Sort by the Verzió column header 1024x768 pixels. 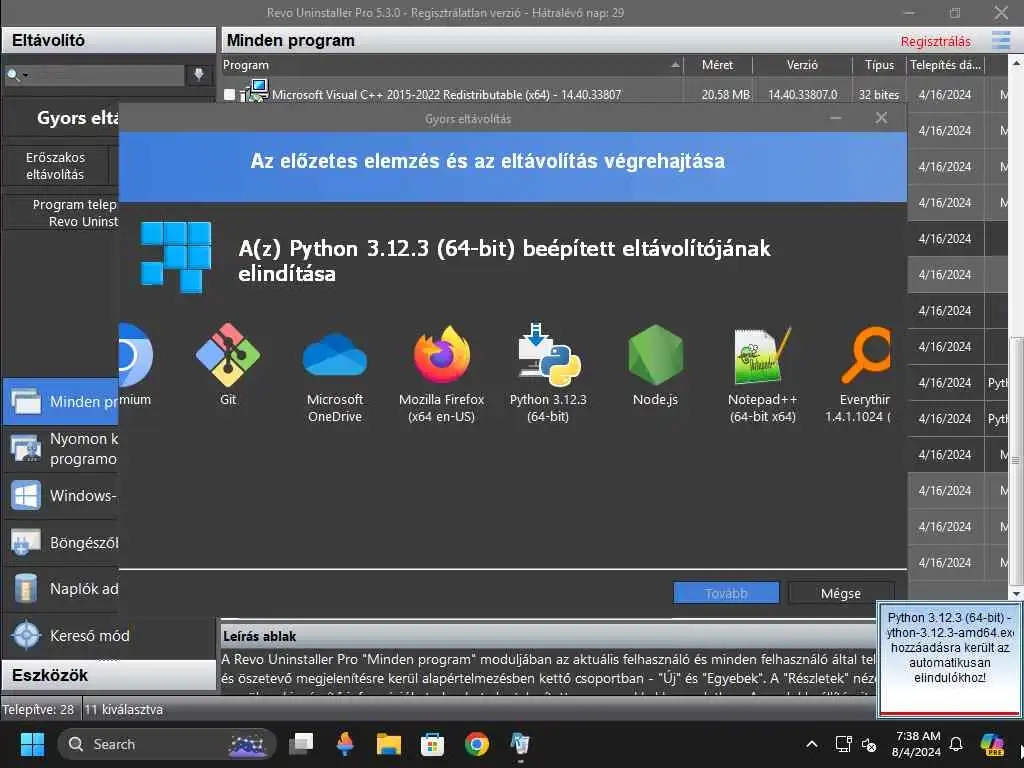coord(802,65)
